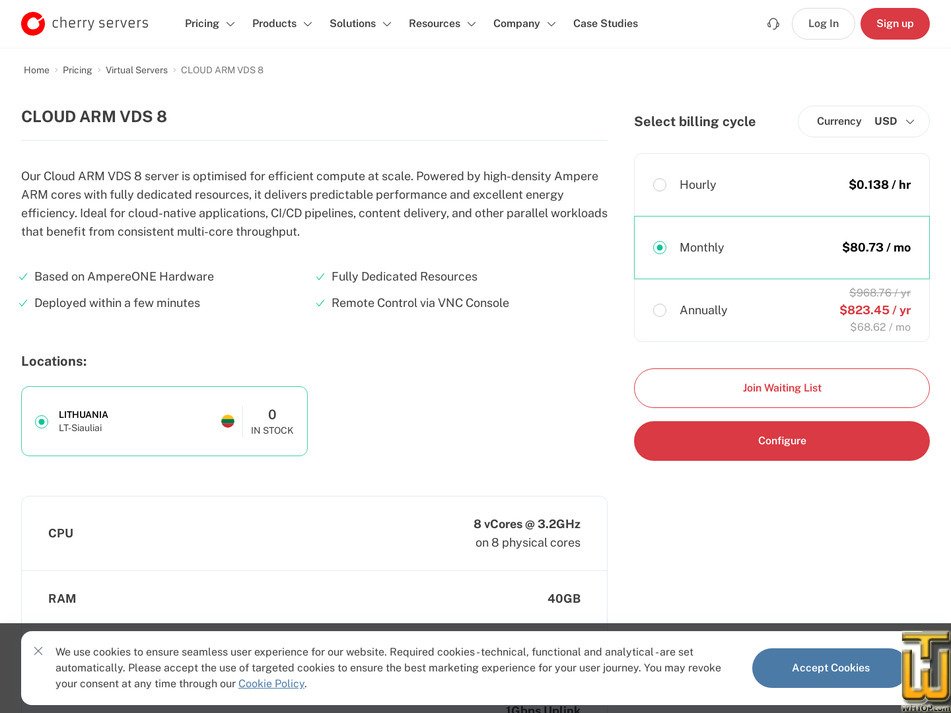951x713 pixels.
Task: Select the Lithuania location radio button
Action: coord(41,421)
